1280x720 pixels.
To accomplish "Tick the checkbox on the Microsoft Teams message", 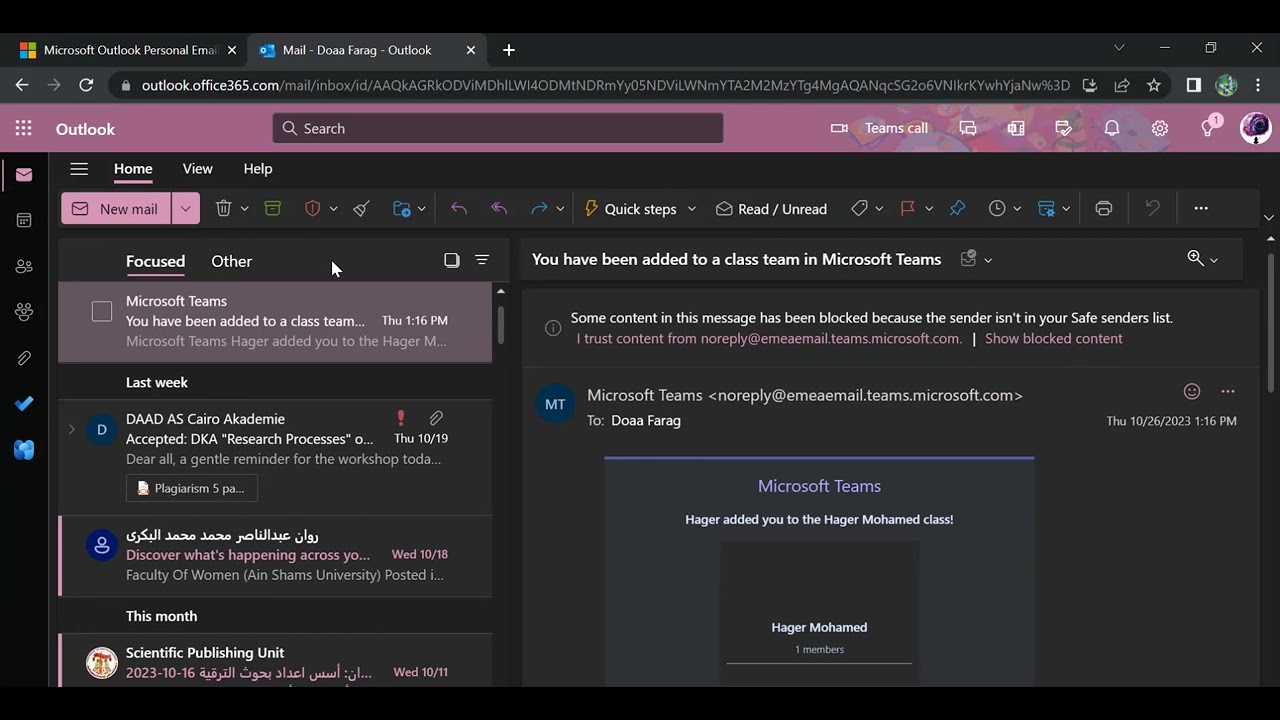I will coord(102,312).
